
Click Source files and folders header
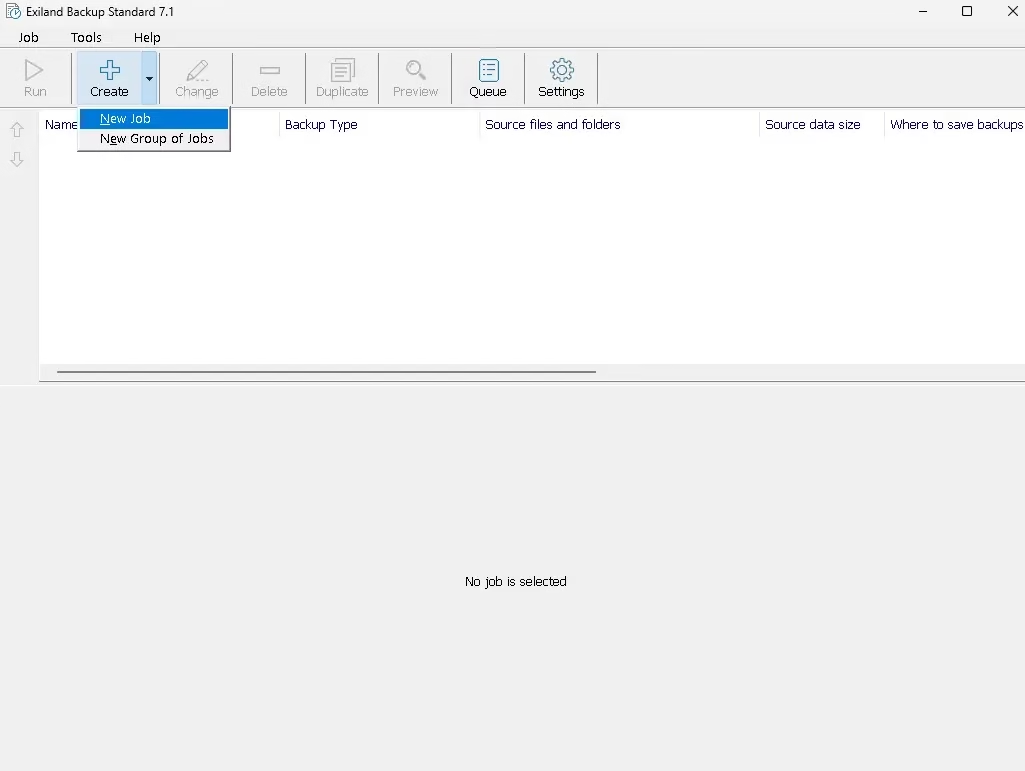coord(552,125)
